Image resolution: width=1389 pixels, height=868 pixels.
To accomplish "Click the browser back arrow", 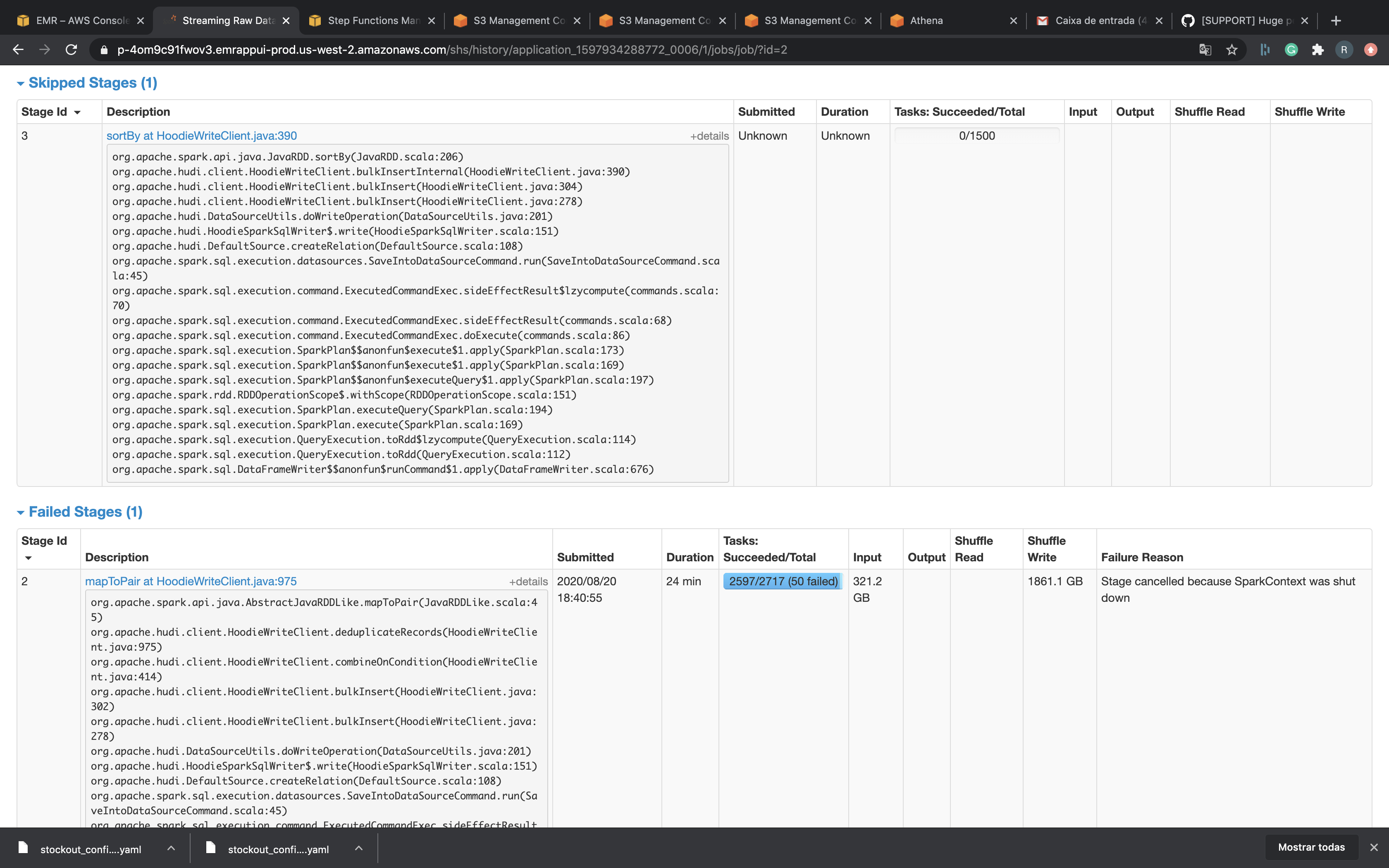I will [18, 50].
